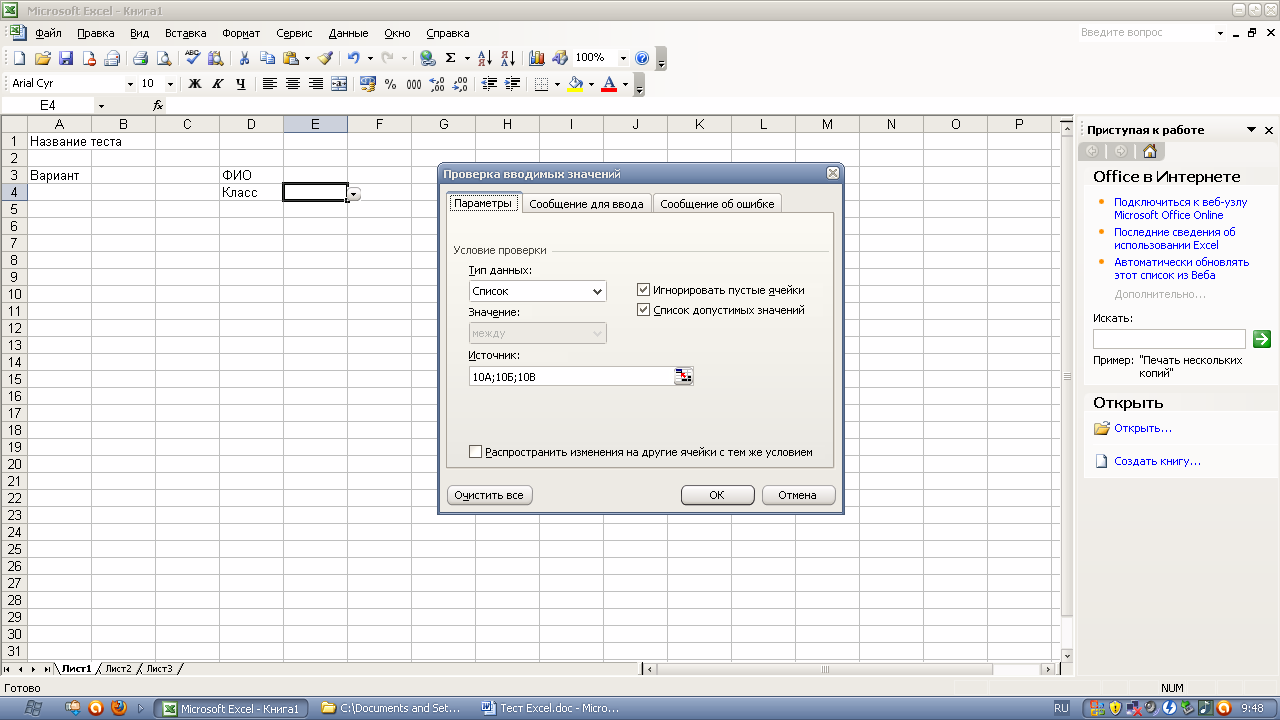This screenshot has width=1280, height=720.
Task: Open the font name Arial Cyr dropdown
Action: click(x=130, y=84)
